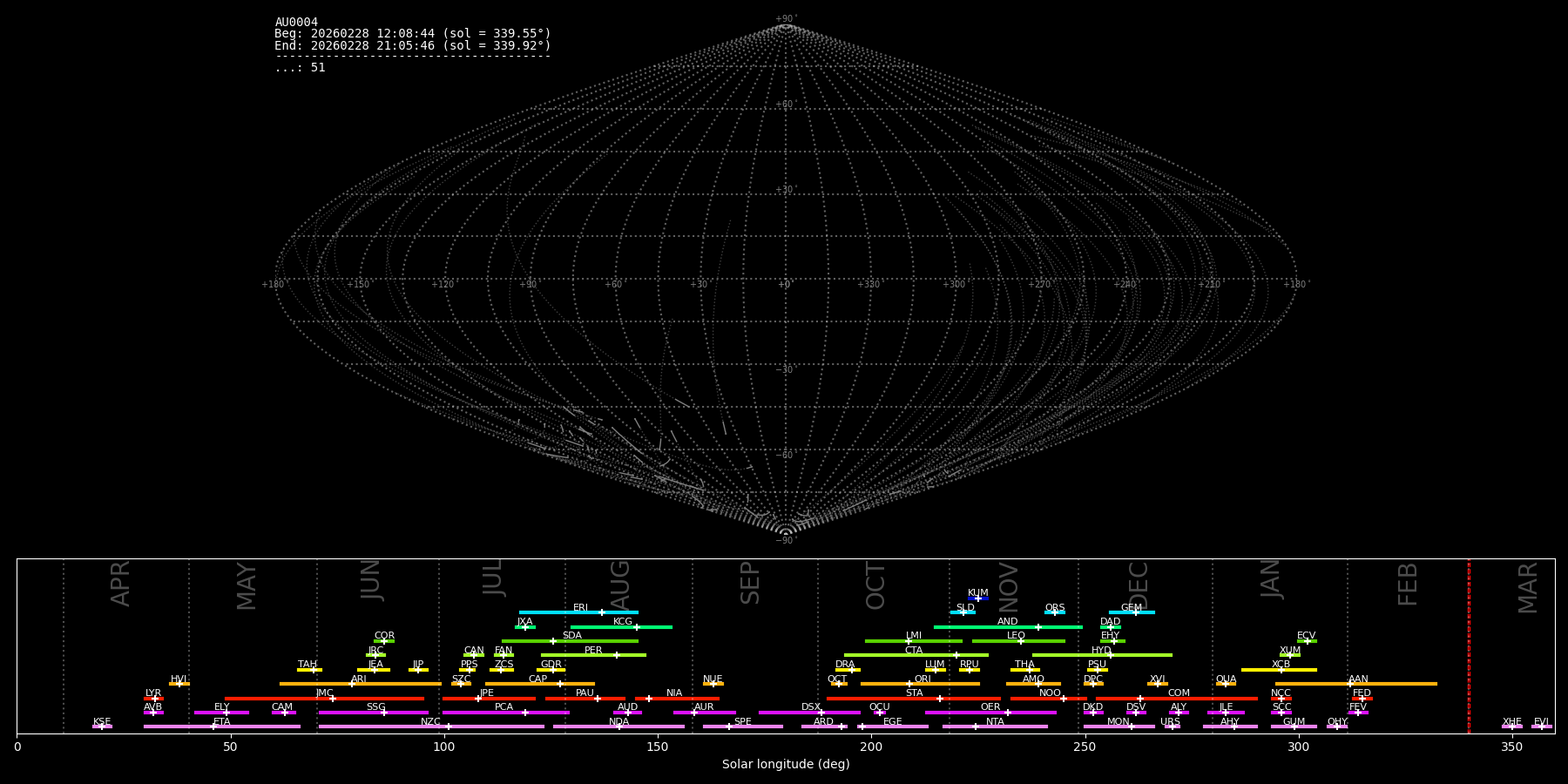This screenshot has width=1568, height=784.
Task: Click the URS shower label
Action: point(1170,722)
